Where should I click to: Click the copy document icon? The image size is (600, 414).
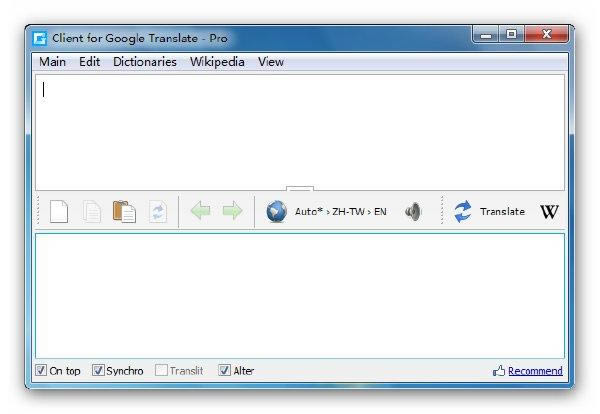[x=92, y=212]
